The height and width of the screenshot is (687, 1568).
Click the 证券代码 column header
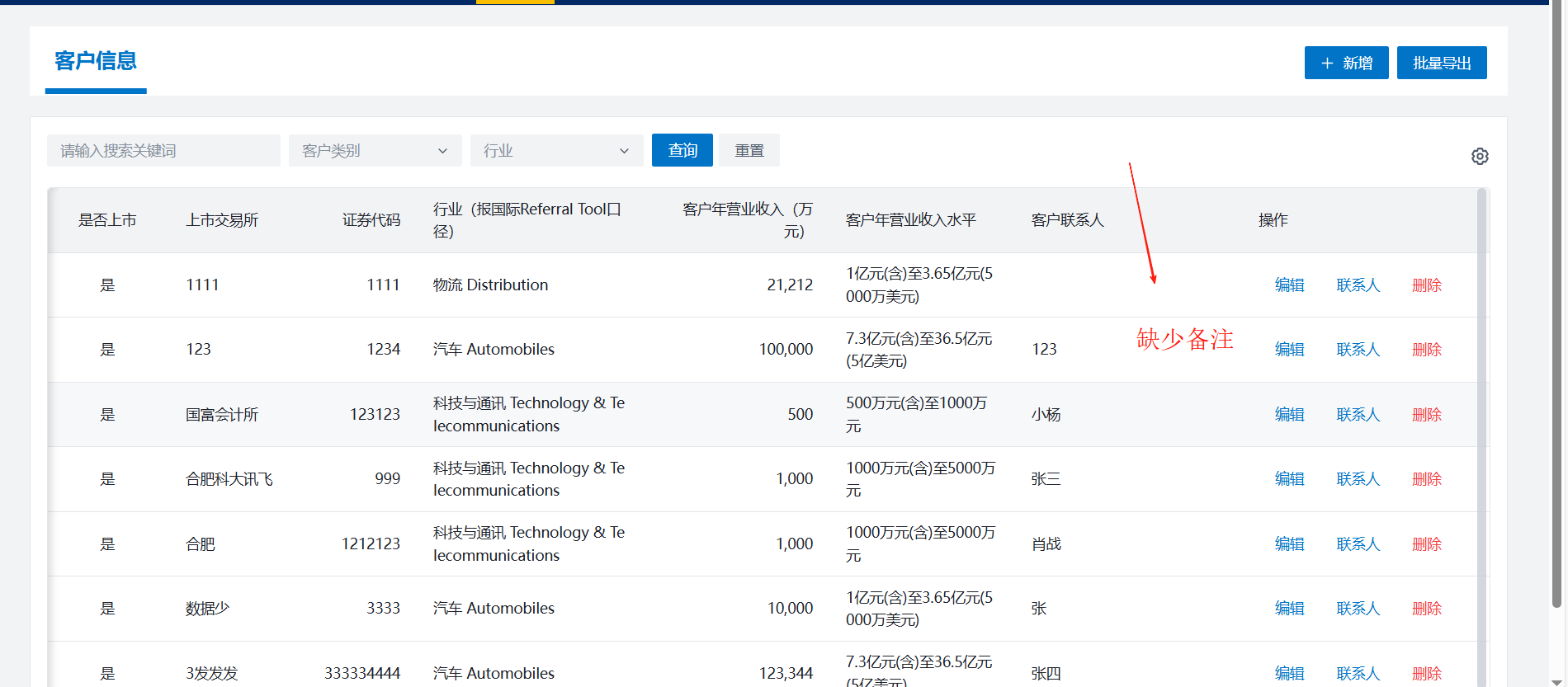[x=371, y=220]
